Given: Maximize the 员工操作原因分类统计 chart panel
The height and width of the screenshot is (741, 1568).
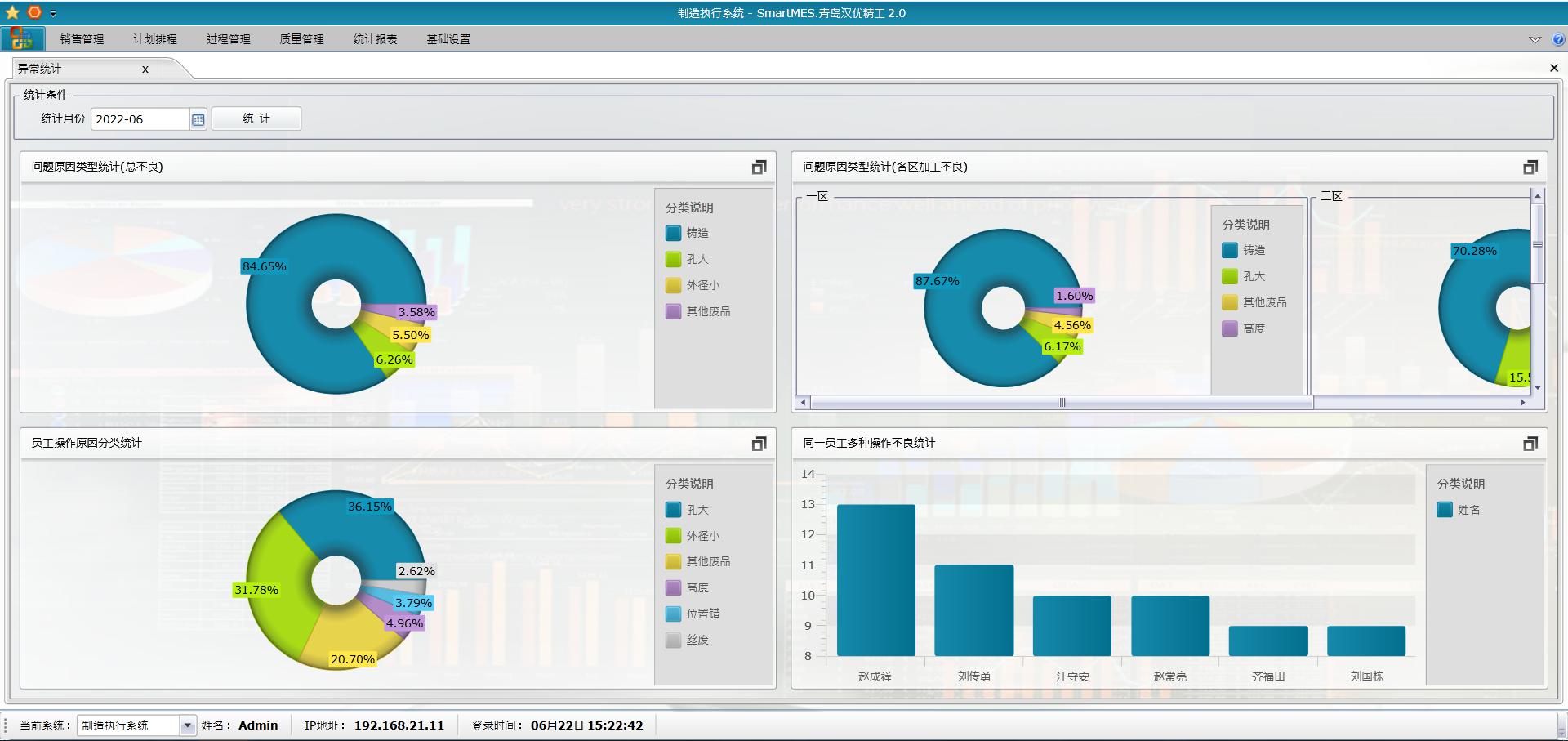Looking at the screenshot, I should [759, 443].
